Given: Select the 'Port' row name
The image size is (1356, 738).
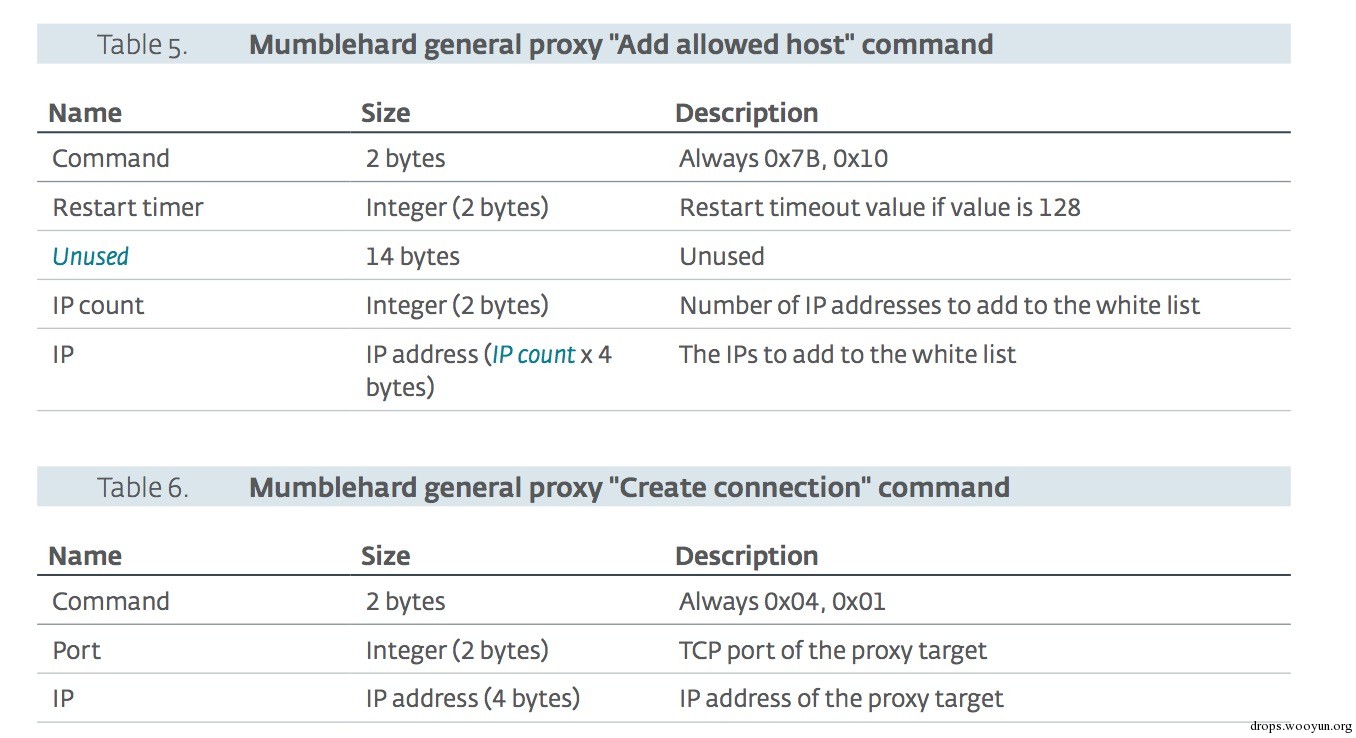Looking at the screenshot, I should coord(76,651).
